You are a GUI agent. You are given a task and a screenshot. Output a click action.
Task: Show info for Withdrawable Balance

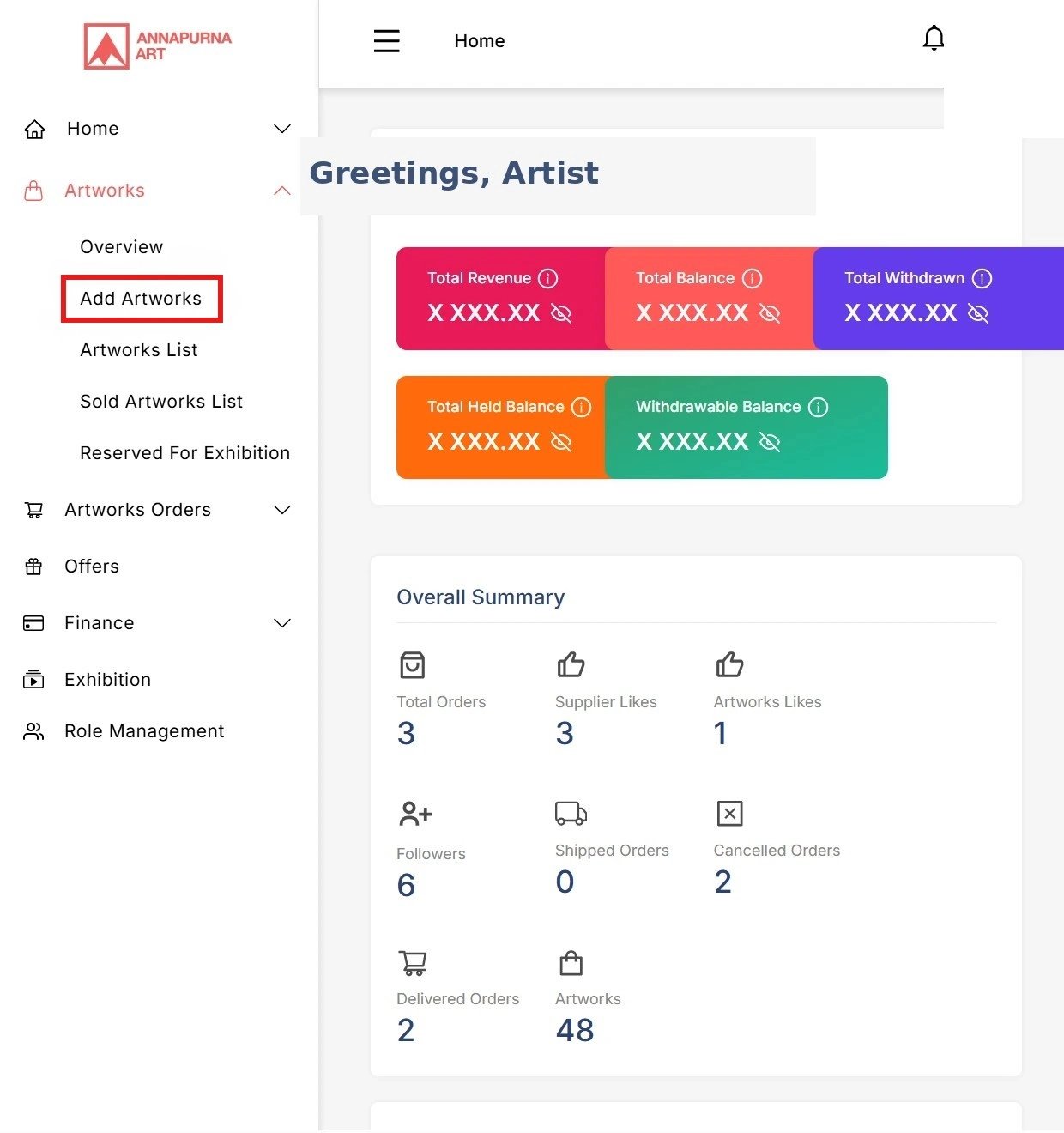(818, 407)
